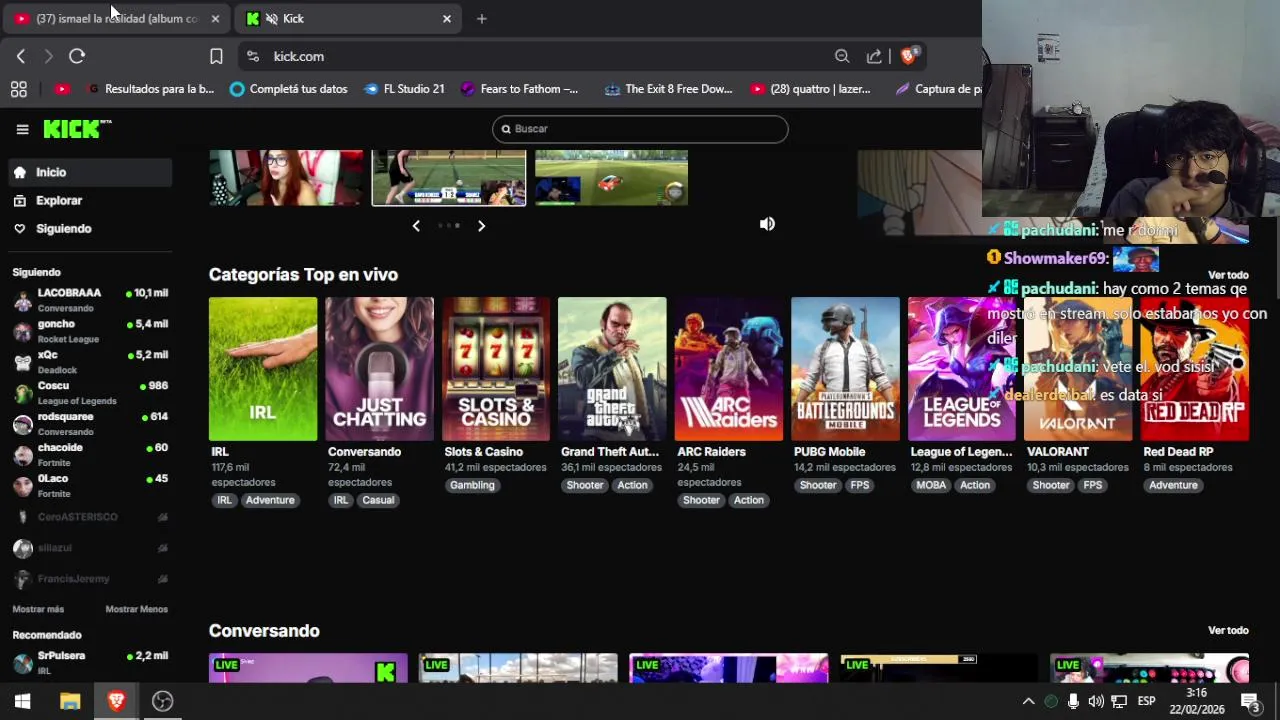Click the Casual tag under Conversando

pyautogui.click(x=378, y=500)
